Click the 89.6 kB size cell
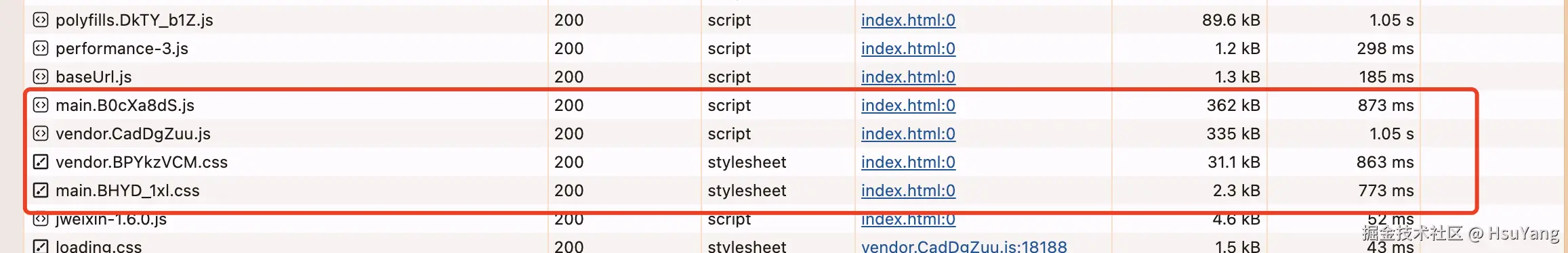The width and height of the screenshot is (1568, 253). coord(1231,20)
